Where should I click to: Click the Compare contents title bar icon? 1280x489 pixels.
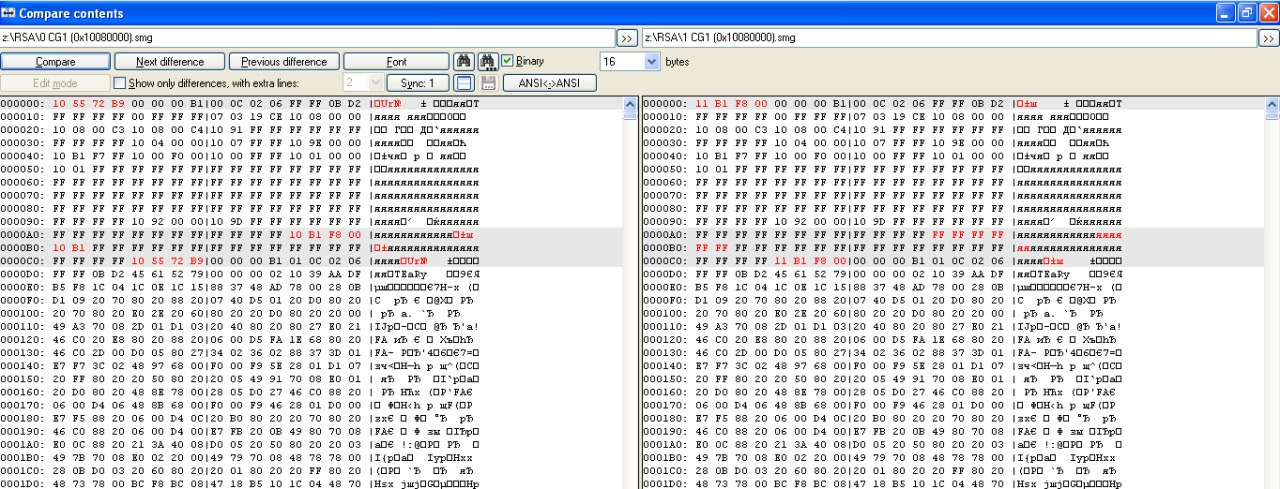click(10, 13)
